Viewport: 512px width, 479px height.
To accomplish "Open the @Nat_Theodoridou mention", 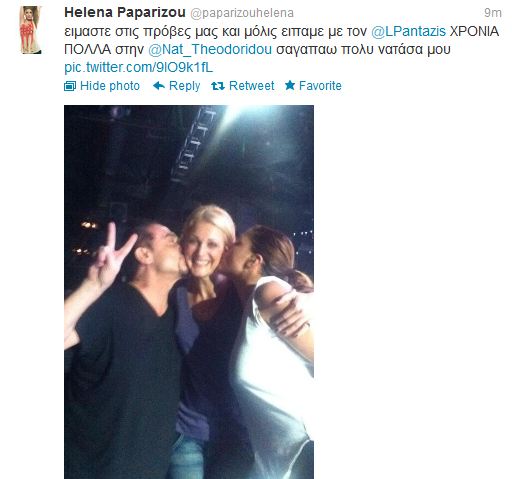I will point(210,49).
